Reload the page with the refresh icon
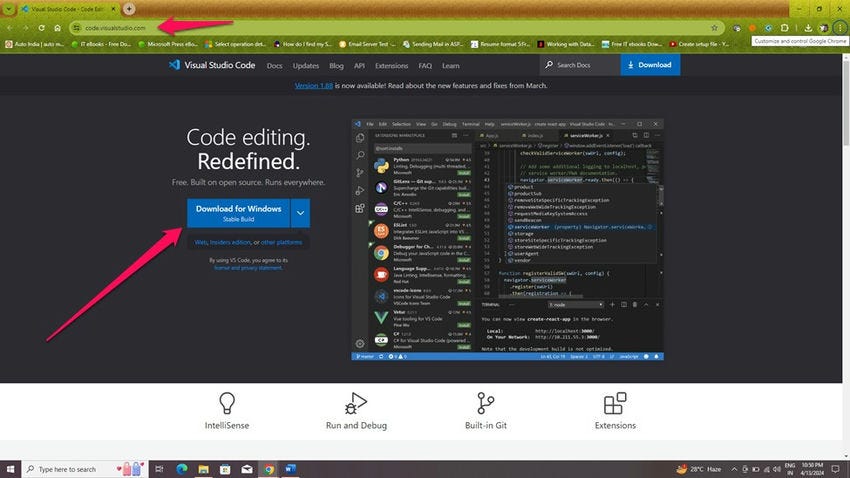Image resolution: width=850 pixels, height=478 pixels. click(x=41, y=28)
